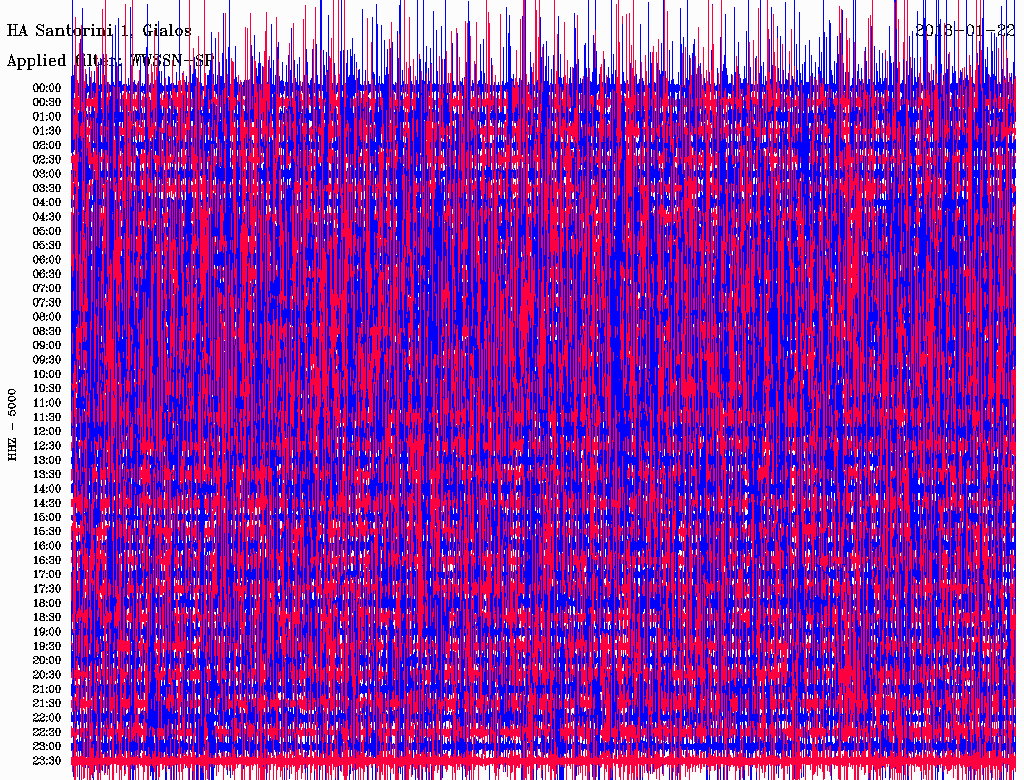Select the 06:00 time label
The height and width of the screenshot is (780, 1024).
pos(47,259)
